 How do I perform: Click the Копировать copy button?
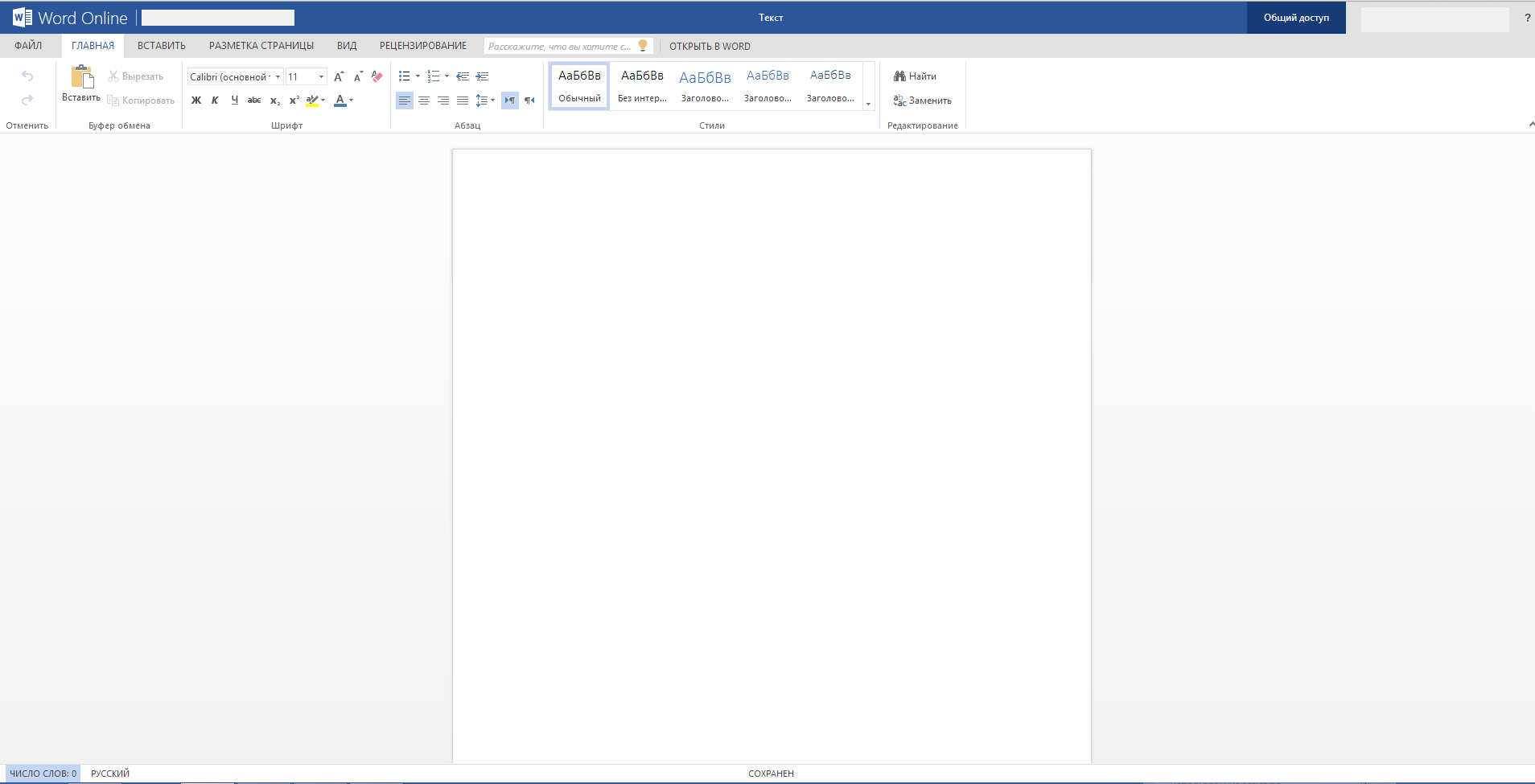[x=141, y=101]
